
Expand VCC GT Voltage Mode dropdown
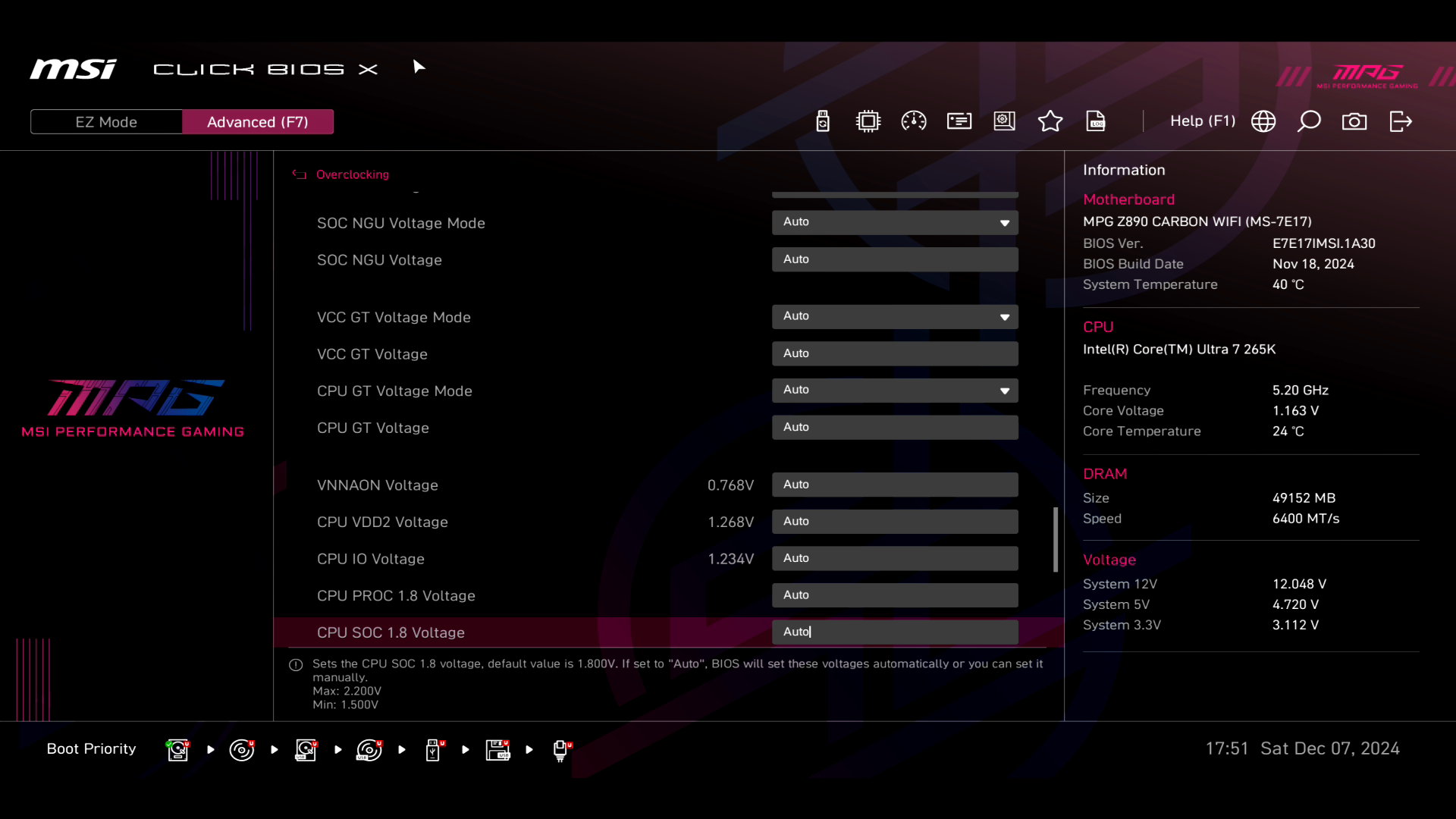(x=895, y=316)
